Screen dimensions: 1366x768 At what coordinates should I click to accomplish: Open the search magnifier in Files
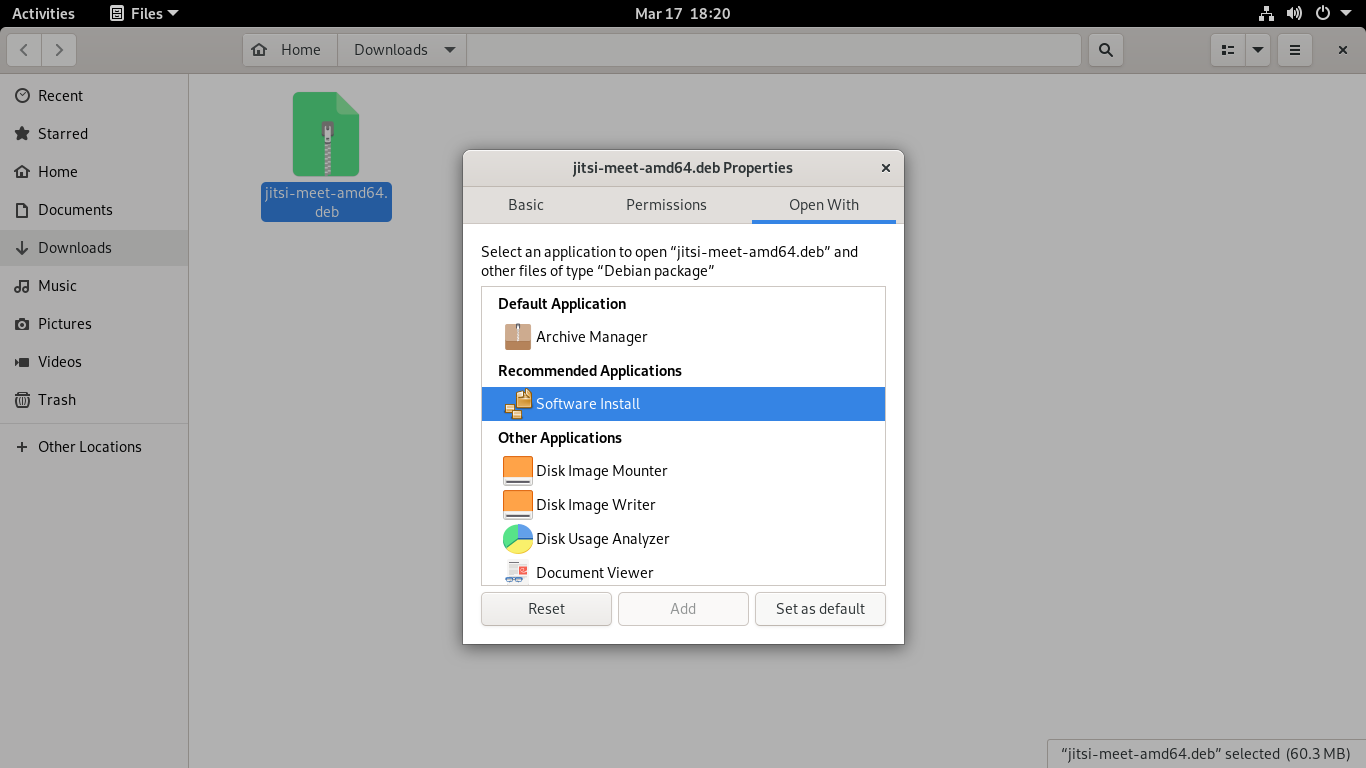tap(1105, 50)
